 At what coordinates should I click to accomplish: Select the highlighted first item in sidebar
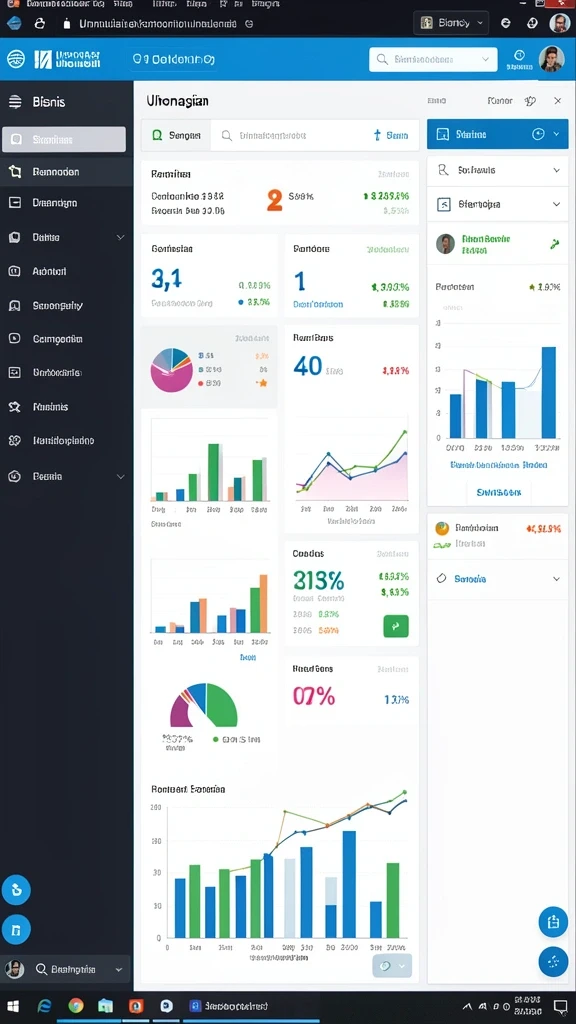(64, 139)
